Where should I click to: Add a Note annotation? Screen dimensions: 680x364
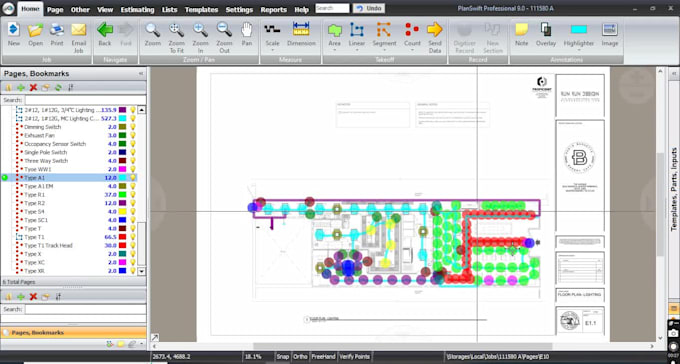coord(522,30)
